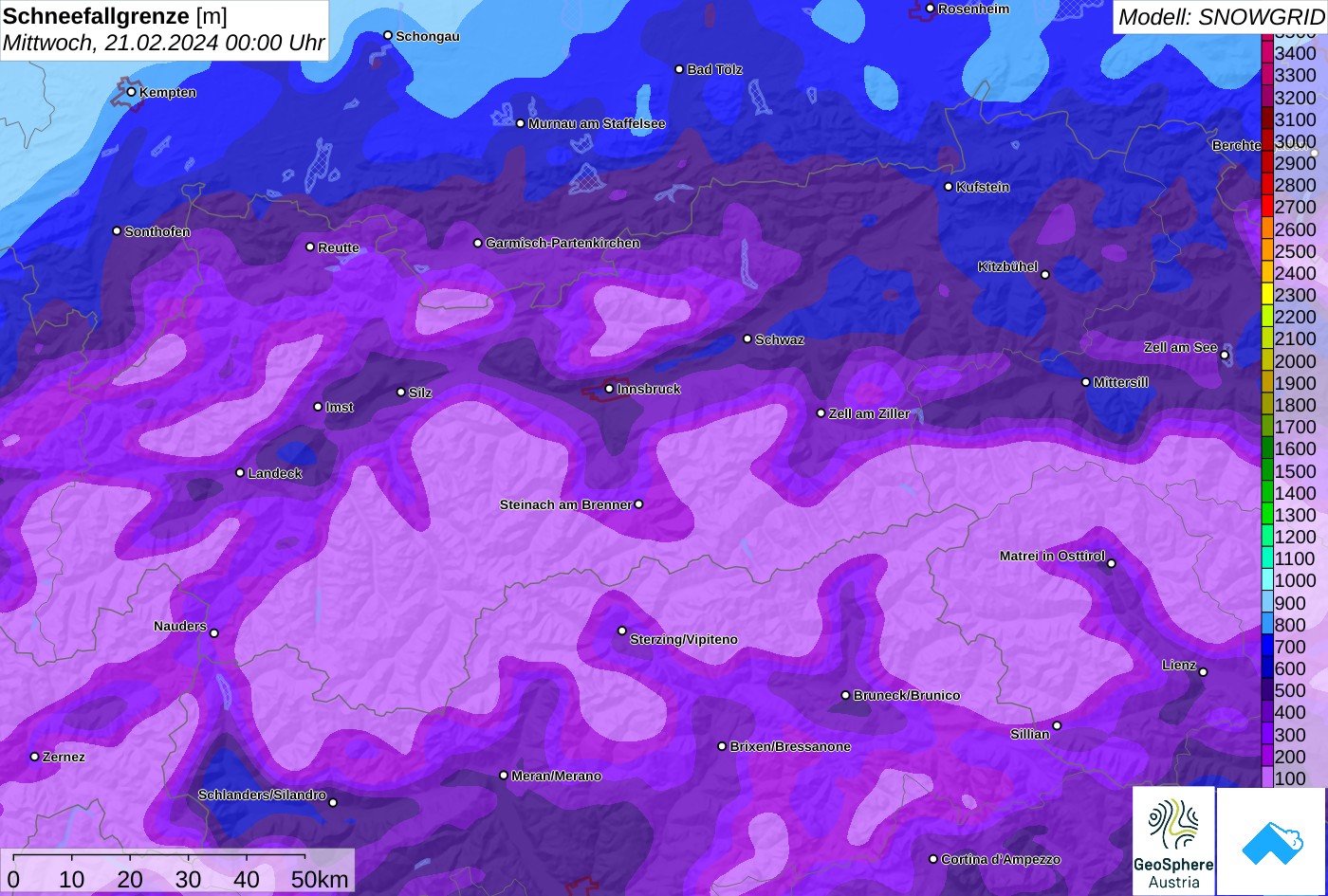Viewport: 1328px width, 896px height.
Task: Click the Rosenheim map marker
Action: tap(930, 9)
